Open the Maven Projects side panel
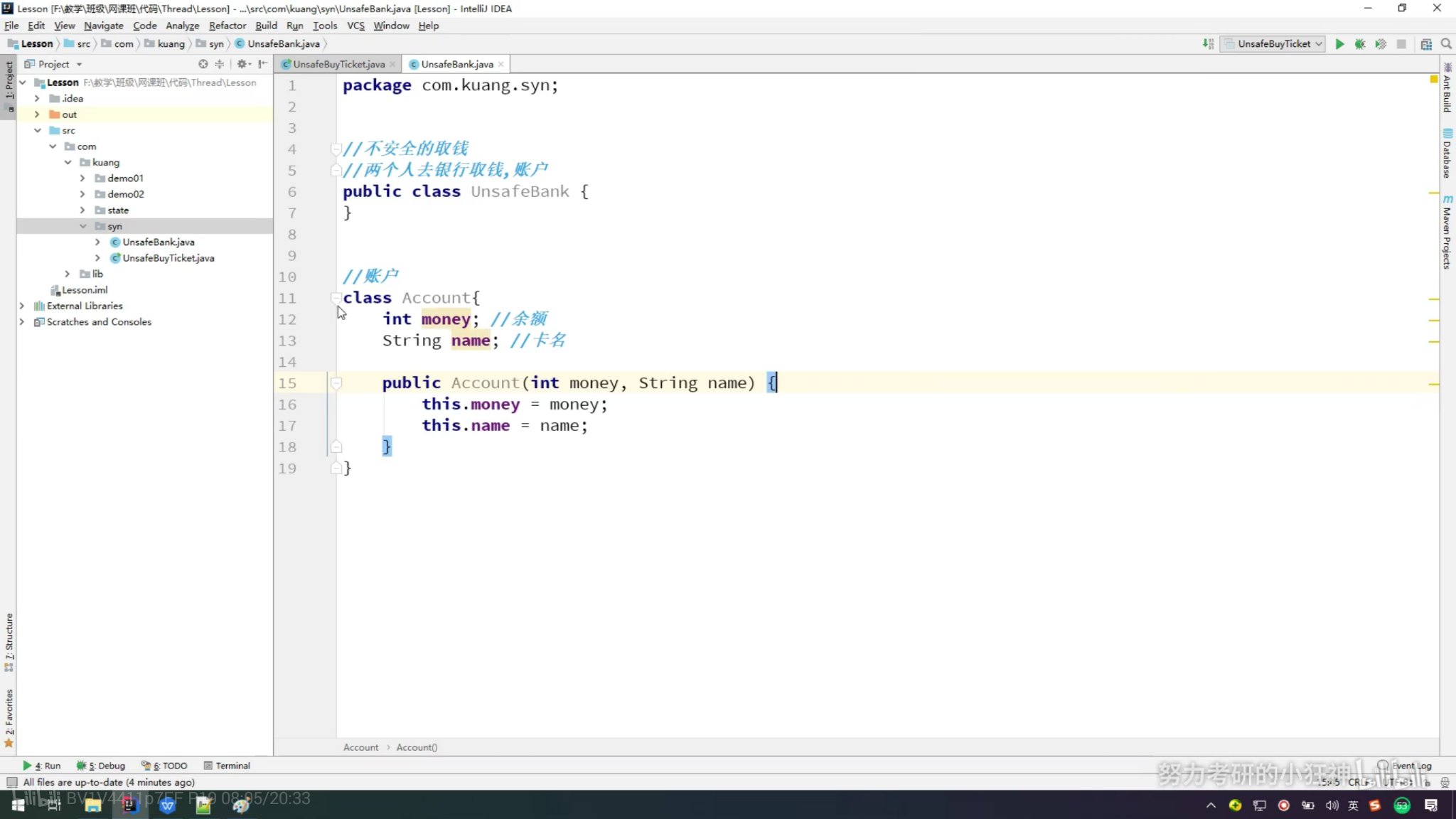 click(1447, 232)
